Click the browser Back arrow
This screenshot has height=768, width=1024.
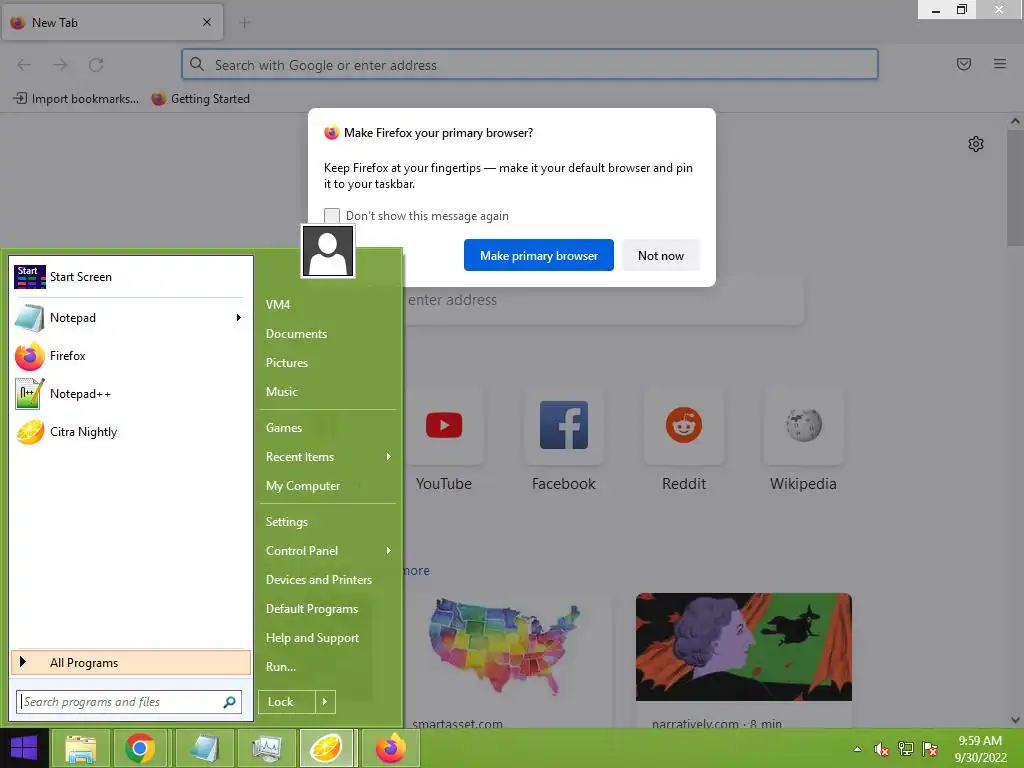[x=24, y=65]
